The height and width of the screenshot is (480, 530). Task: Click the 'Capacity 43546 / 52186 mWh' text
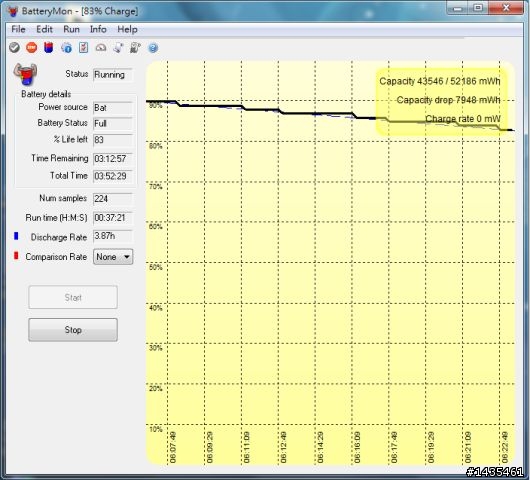pos(440,81)
